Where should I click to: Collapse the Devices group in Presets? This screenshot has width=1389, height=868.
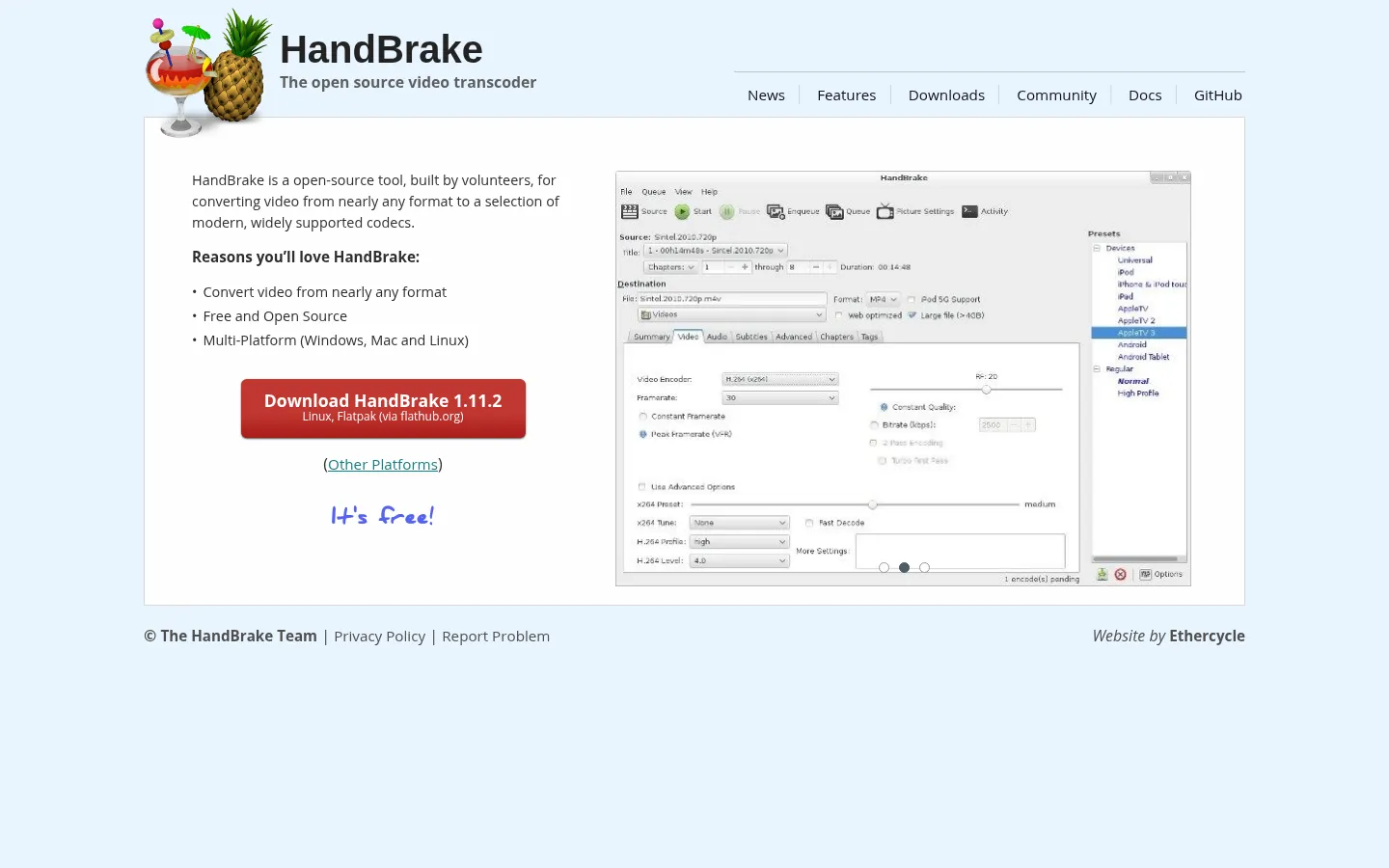[1097, 248]
